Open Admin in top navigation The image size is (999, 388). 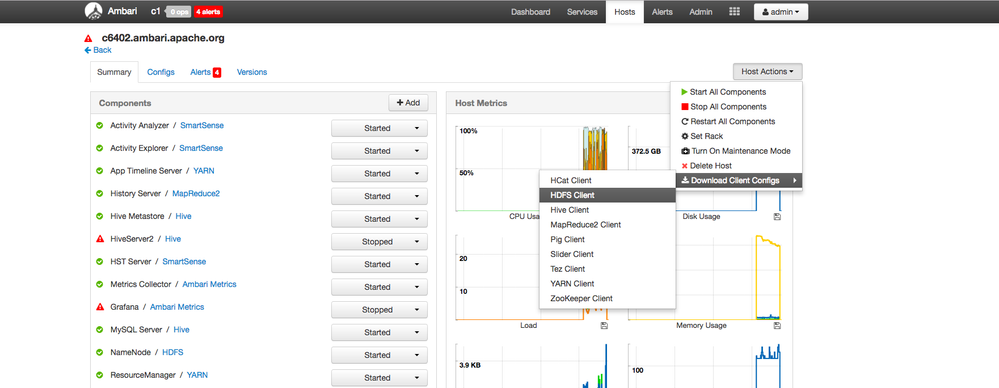click(x=701, y=11)
